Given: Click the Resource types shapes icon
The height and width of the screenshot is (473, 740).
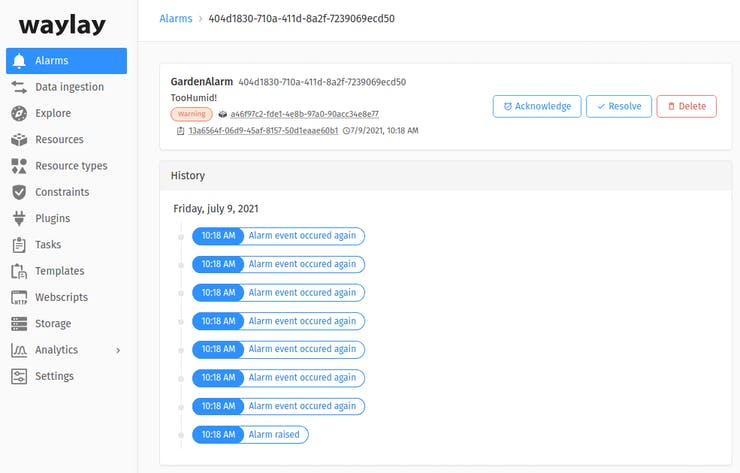Looking at the screenshot, I should [x=19, y=166].
